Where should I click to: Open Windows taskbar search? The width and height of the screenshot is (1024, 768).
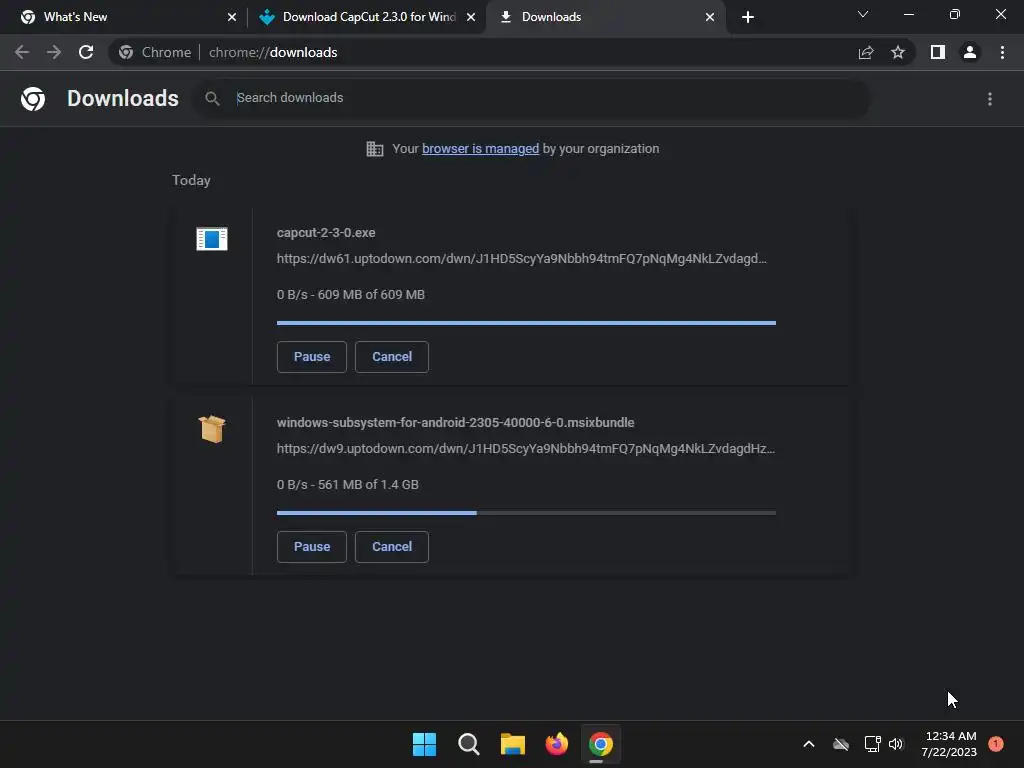[469, 744]
